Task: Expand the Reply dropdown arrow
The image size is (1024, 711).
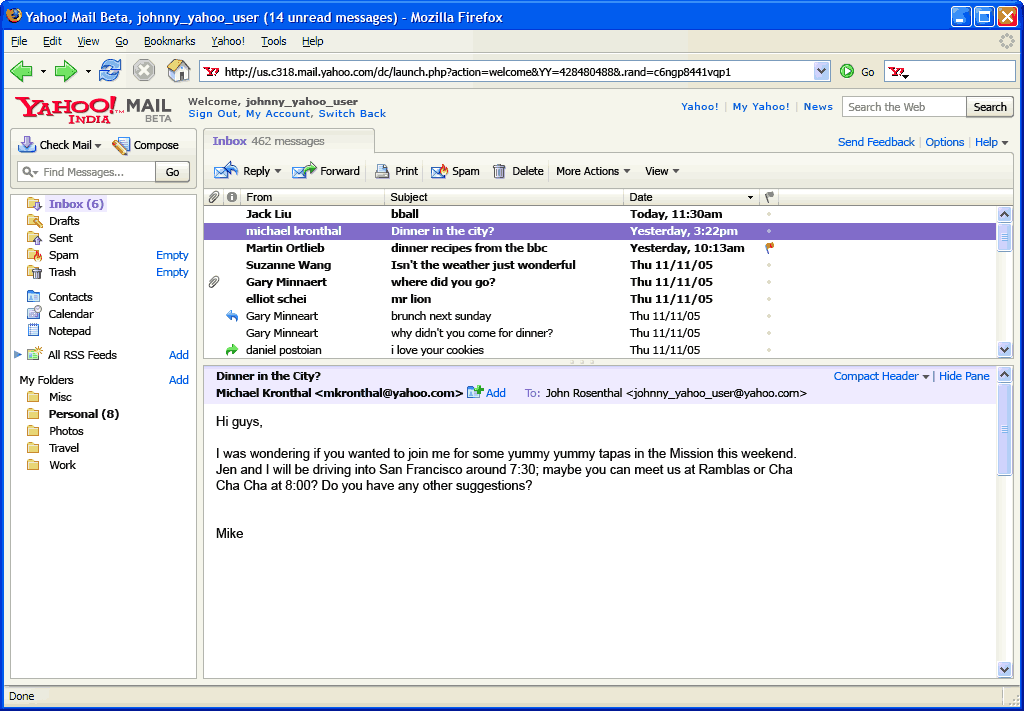Action: 277,170
